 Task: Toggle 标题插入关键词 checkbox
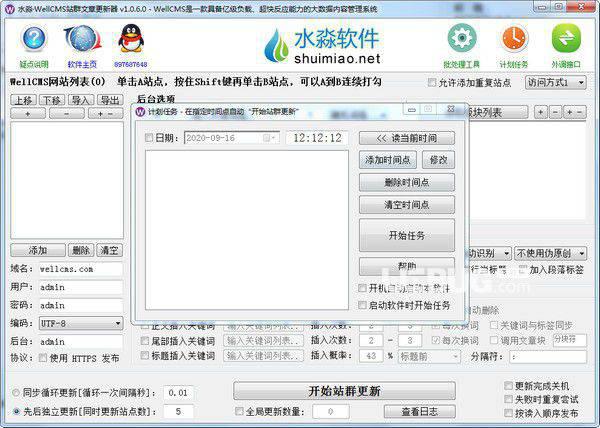click(145, 355)
